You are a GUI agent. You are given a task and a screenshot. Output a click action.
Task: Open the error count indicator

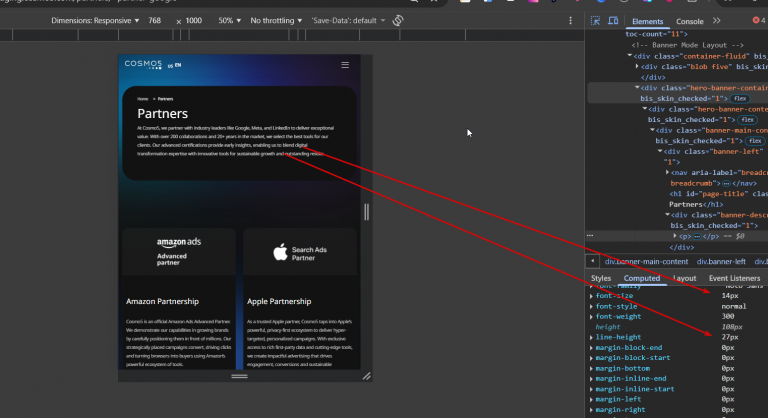point(759,20)
